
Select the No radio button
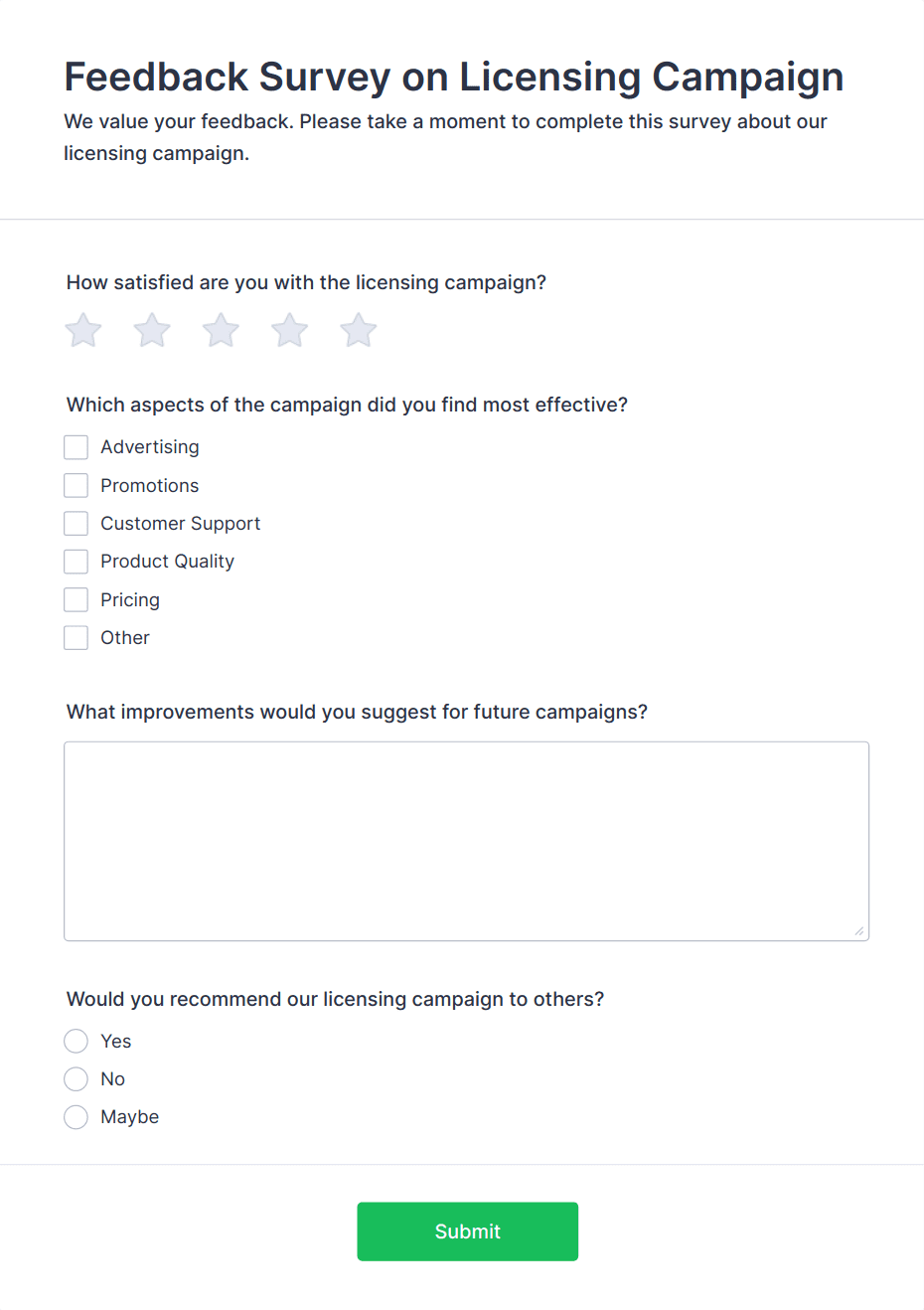click(77, 1079)
